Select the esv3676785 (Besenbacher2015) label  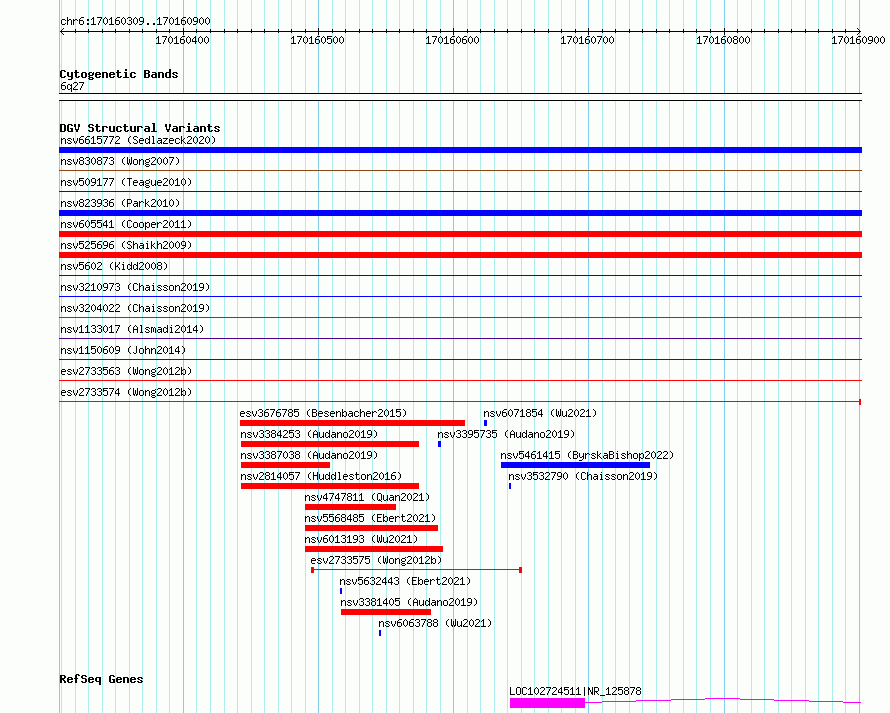[324, 413]
